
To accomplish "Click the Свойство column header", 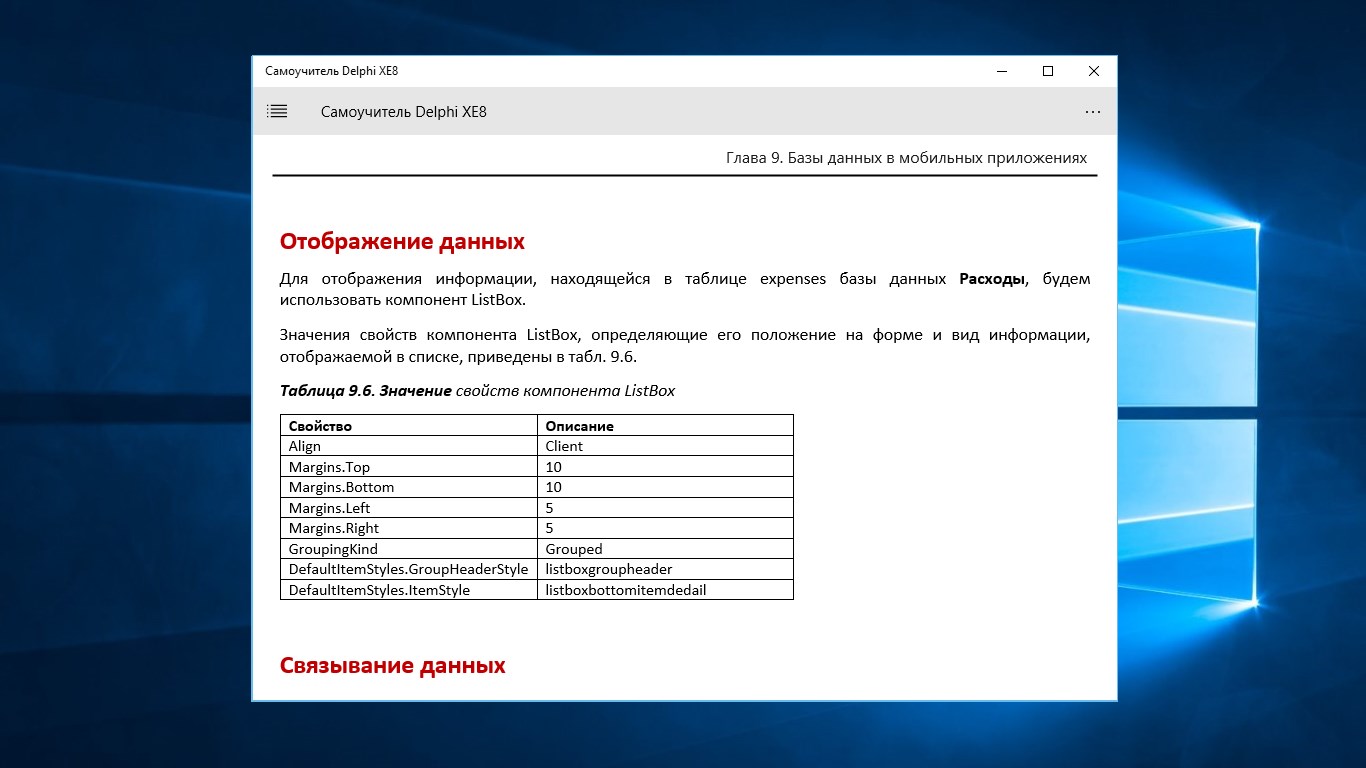I will click(x=409, y=425).
